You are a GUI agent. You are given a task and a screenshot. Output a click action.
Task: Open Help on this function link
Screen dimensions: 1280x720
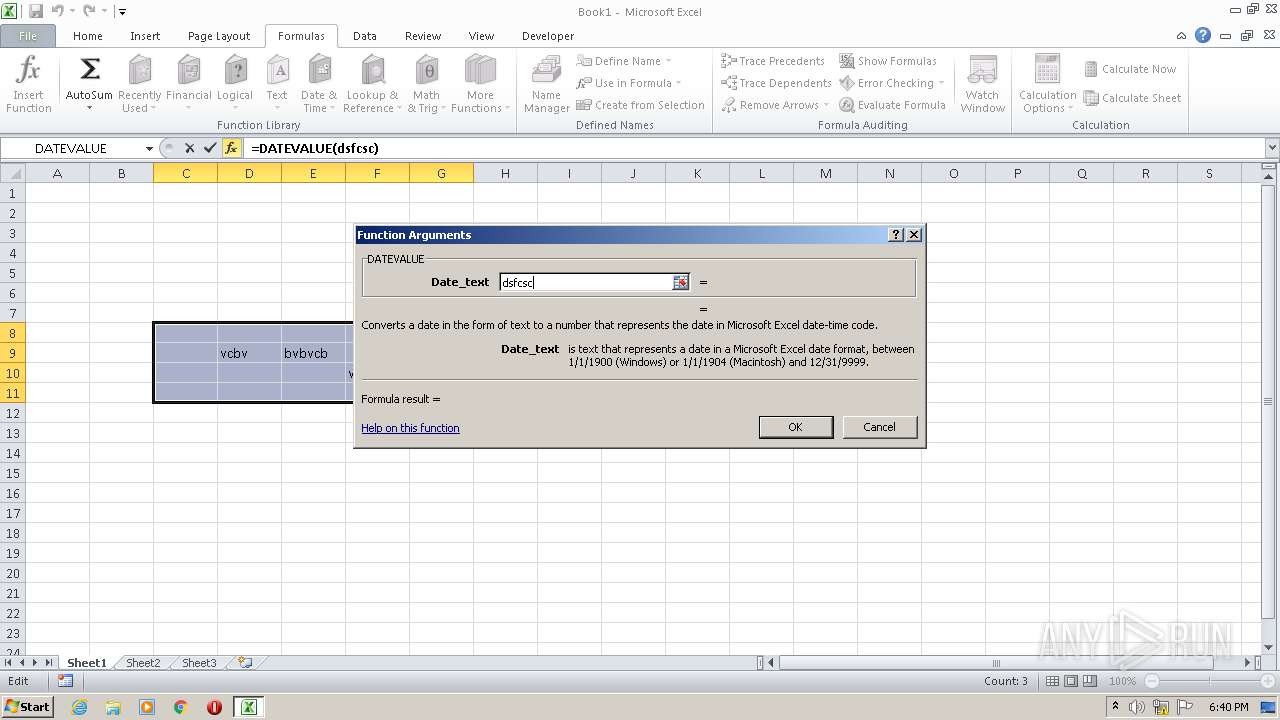click(410, 428)
